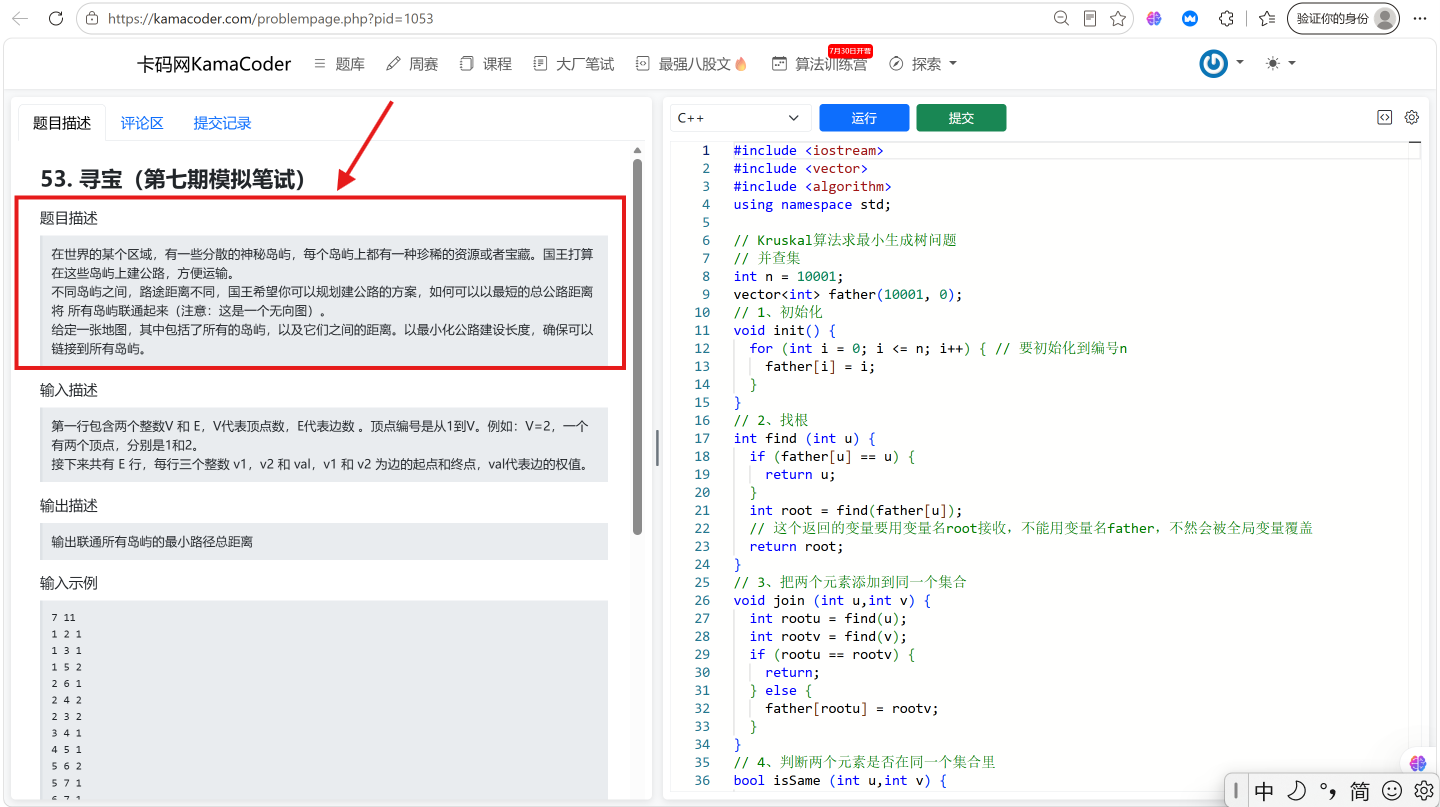This screenshot has height=807, width=1440.
Task: Click the blue 运行 button
Action: pyautogui.click(x=864, y=118)
